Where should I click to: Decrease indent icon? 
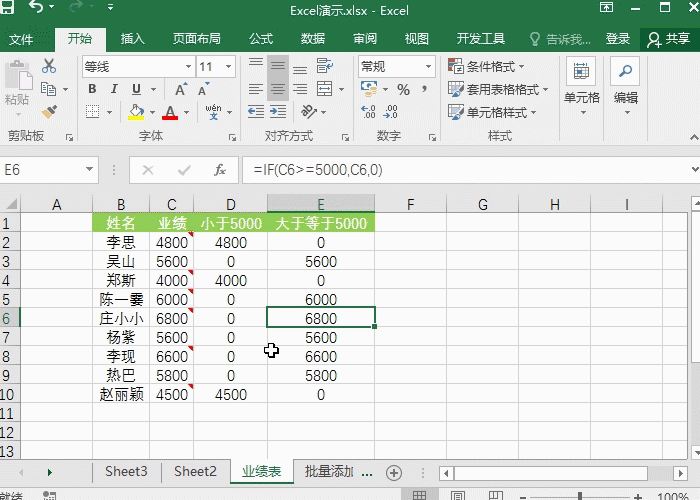tap(256, 112)
